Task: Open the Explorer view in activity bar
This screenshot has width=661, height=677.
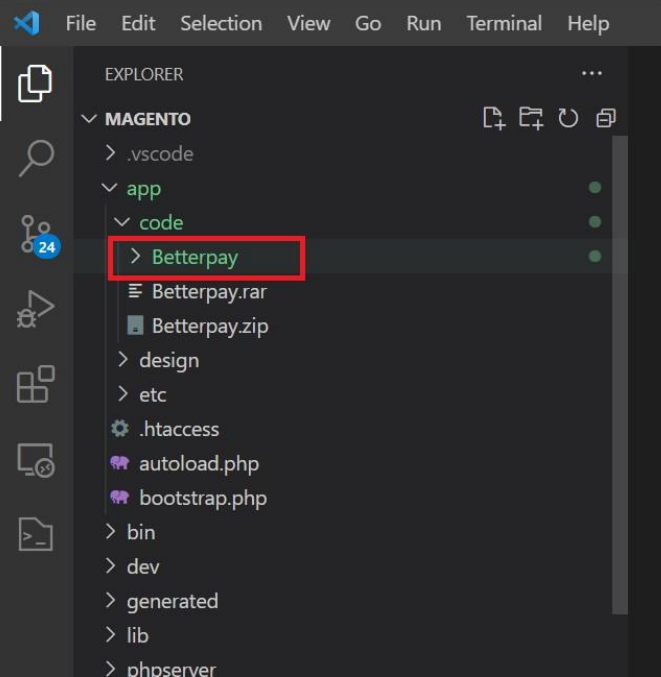Action: click(35, 83)
